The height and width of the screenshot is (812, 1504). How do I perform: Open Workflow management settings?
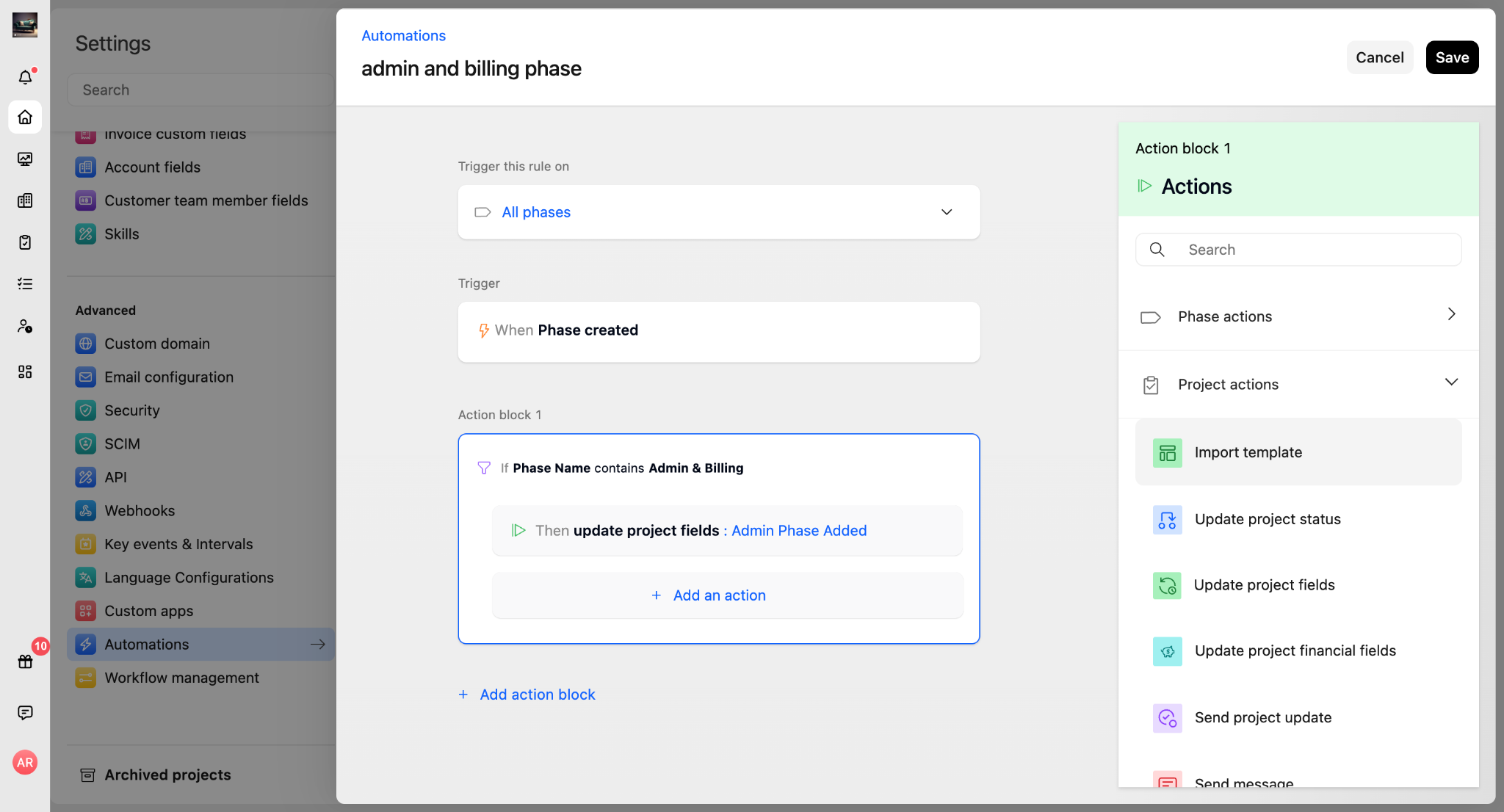[x=181, y=678]
